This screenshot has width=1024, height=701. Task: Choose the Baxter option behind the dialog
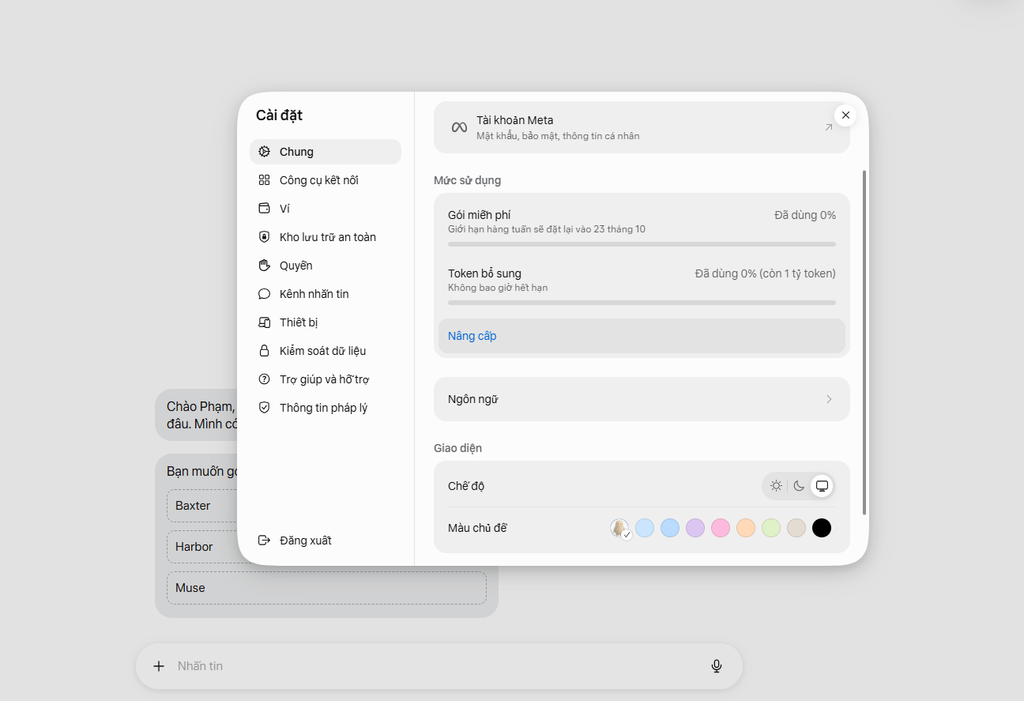coord(202,506)
